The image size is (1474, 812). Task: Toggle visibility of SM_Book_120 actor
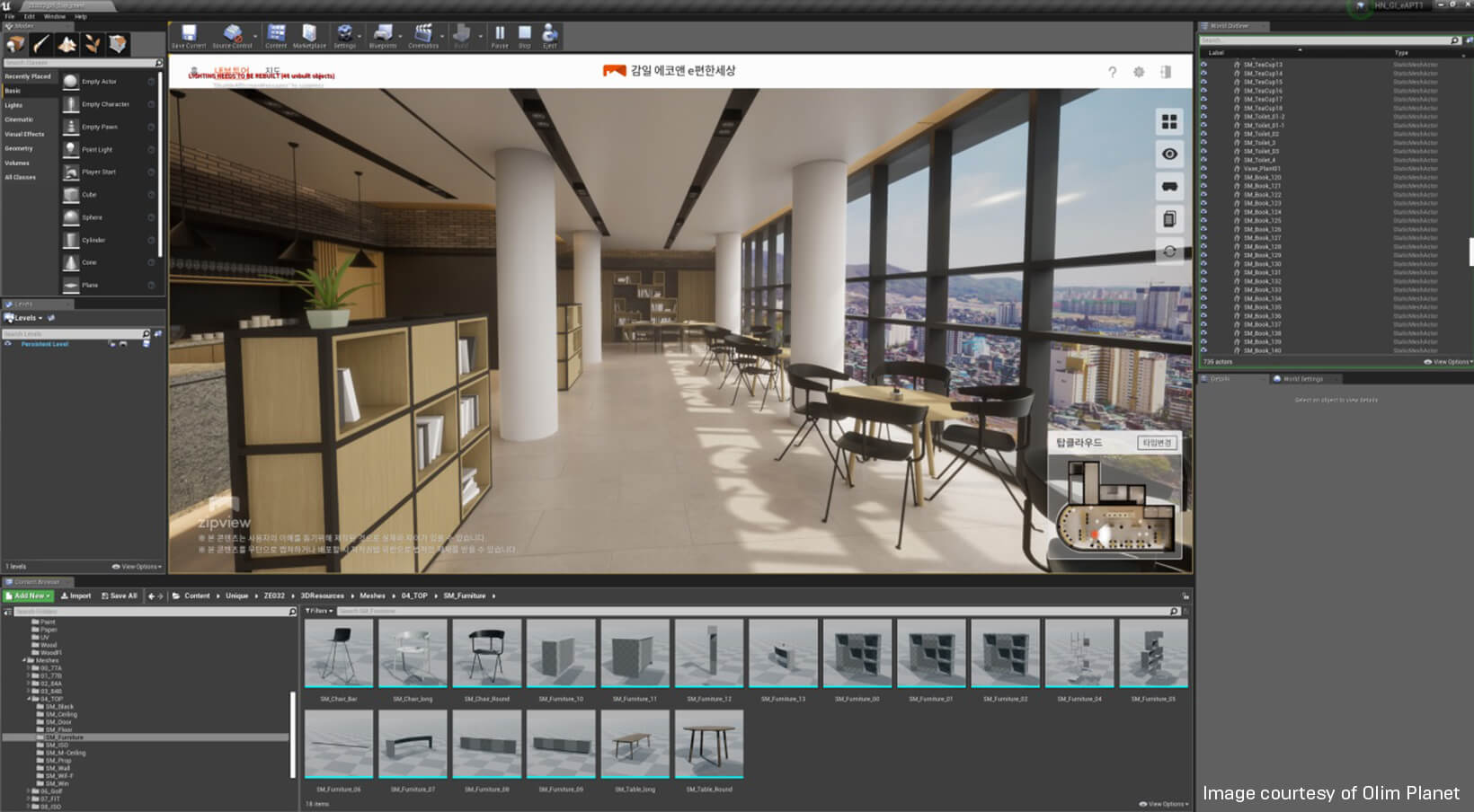pos(1203,178)
